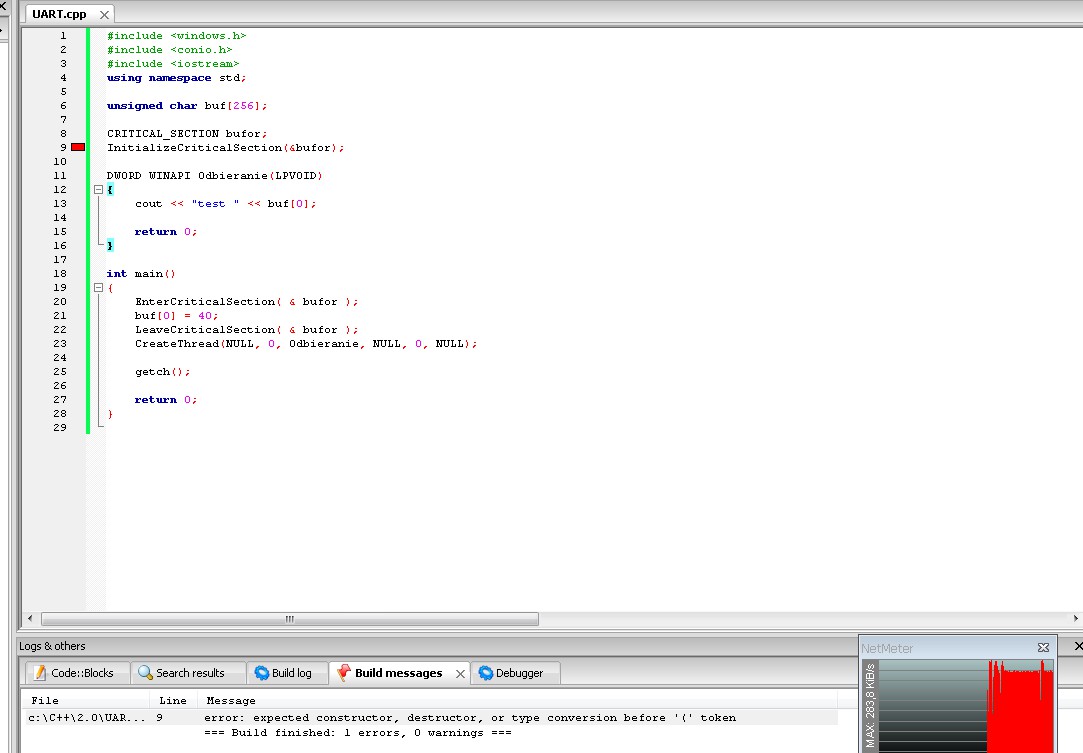1083x753 pixels.
Task: Open the Debugger tab
Action: (515, 673)
